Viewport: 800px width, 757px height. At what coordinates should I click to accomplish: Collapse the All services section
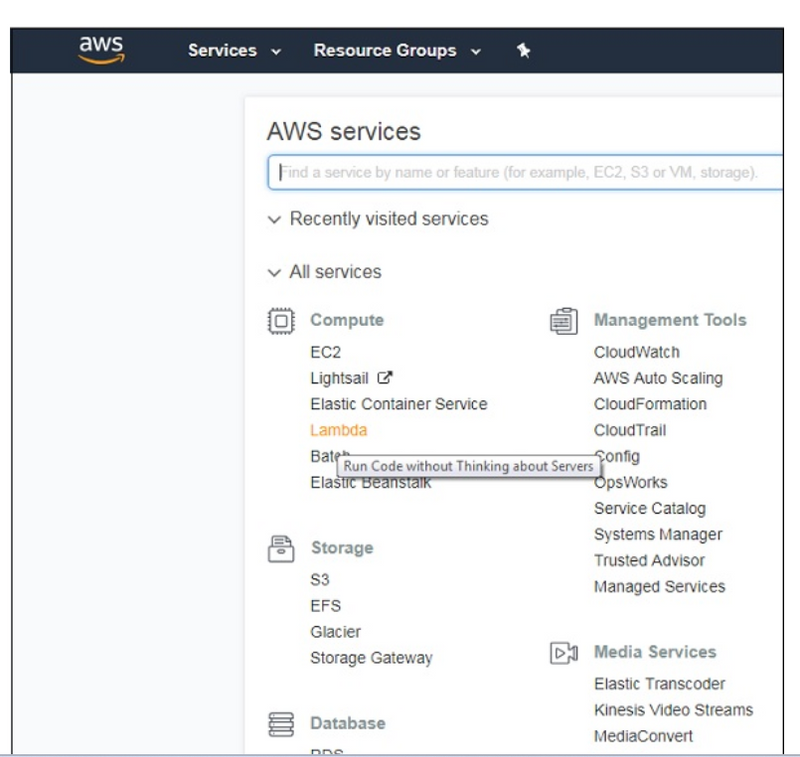tap(324, 272)
